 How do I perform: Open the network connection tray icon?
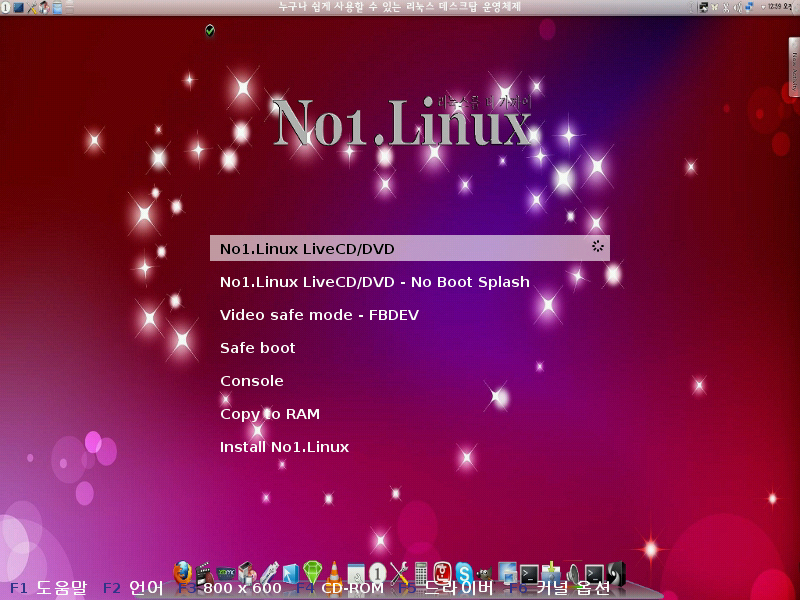pos(749,7)
